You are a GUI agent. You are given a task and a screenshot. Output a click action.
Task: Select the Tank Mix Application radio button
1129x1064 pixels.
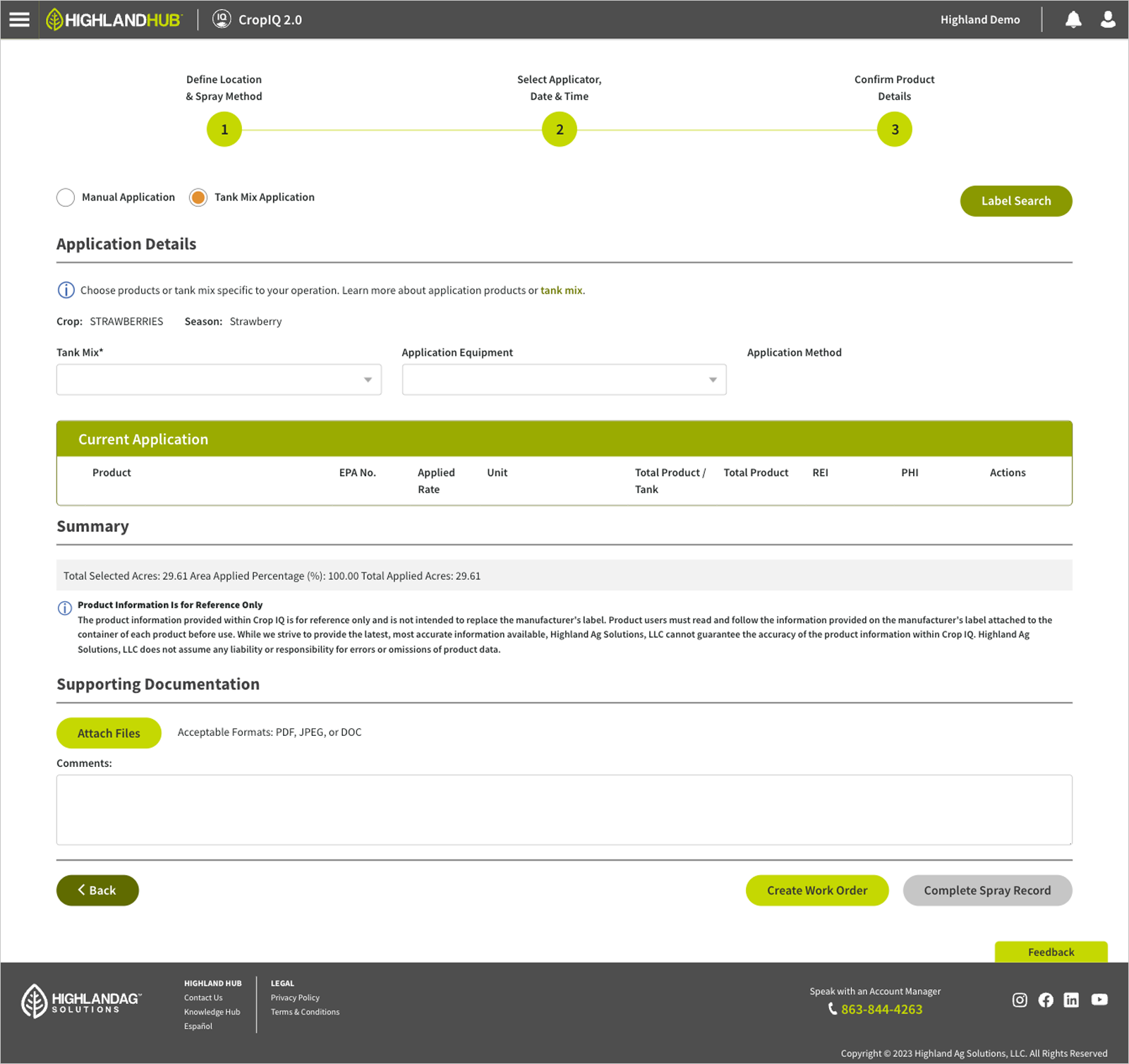coord(198,198)
